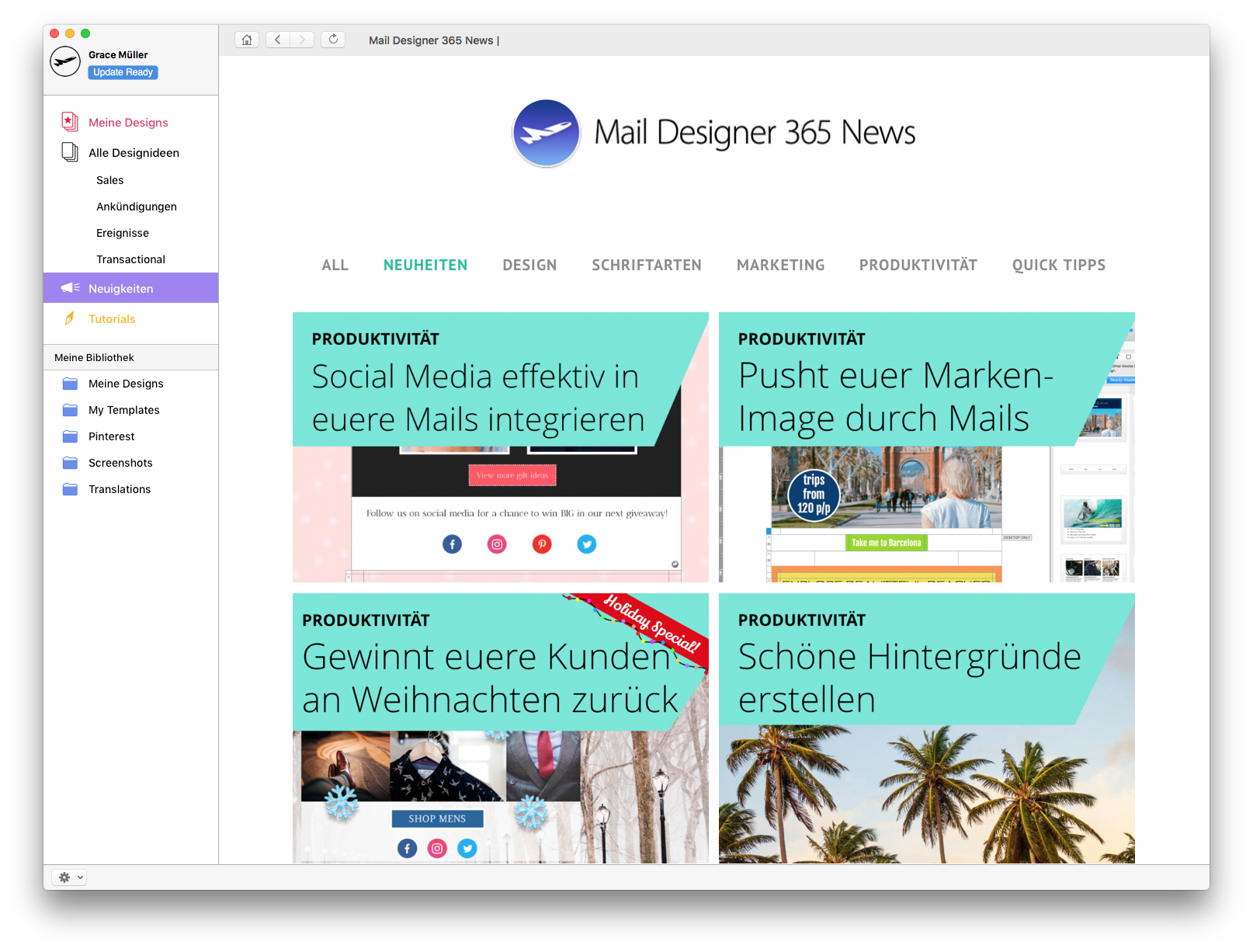Click Facebook icon in Weihnachten article
Viewport: 1253px width, 952px height.
coord(408,849)
